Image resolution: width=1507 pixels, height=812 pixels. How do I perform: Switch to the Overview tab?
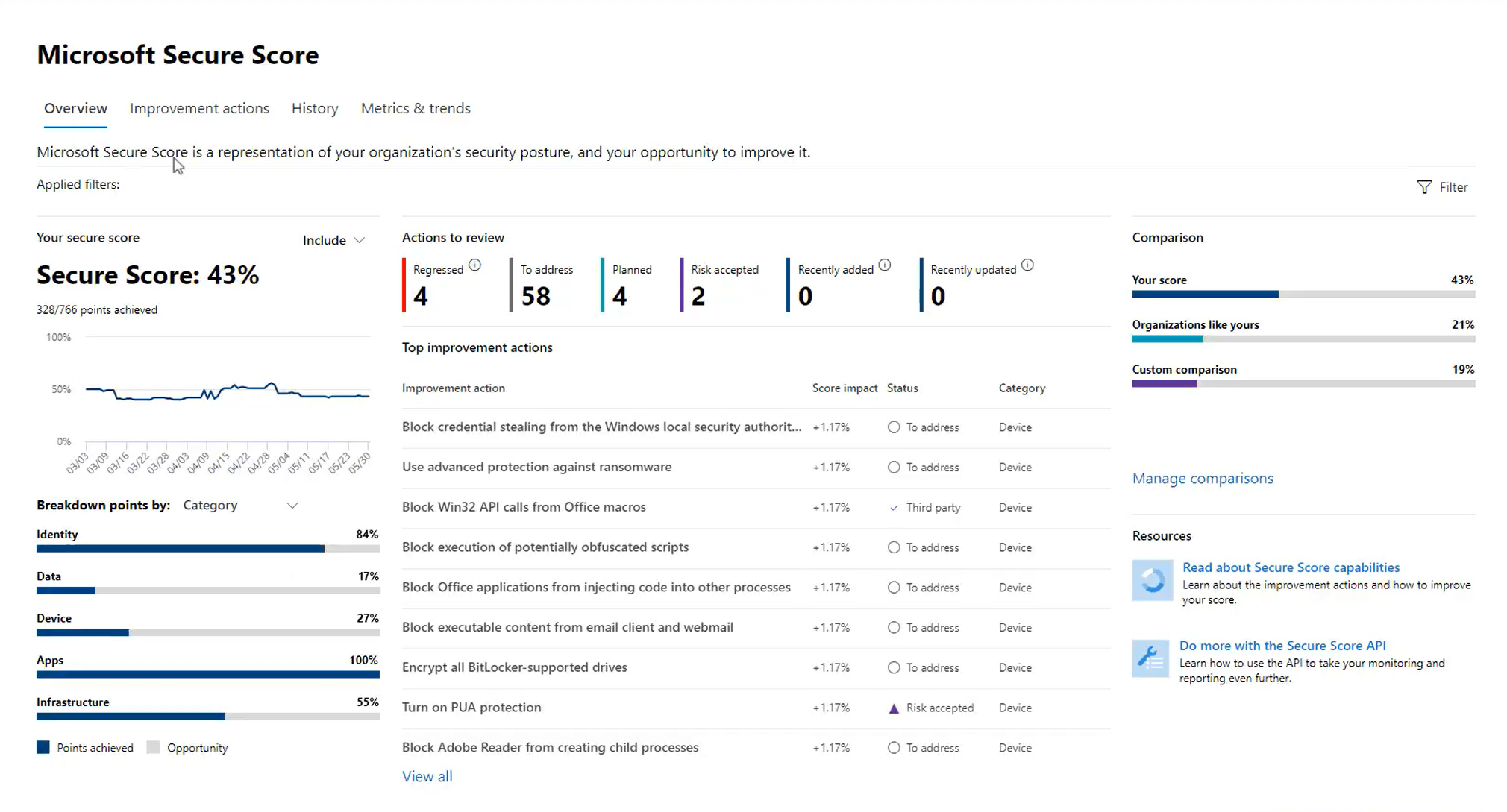75,108
